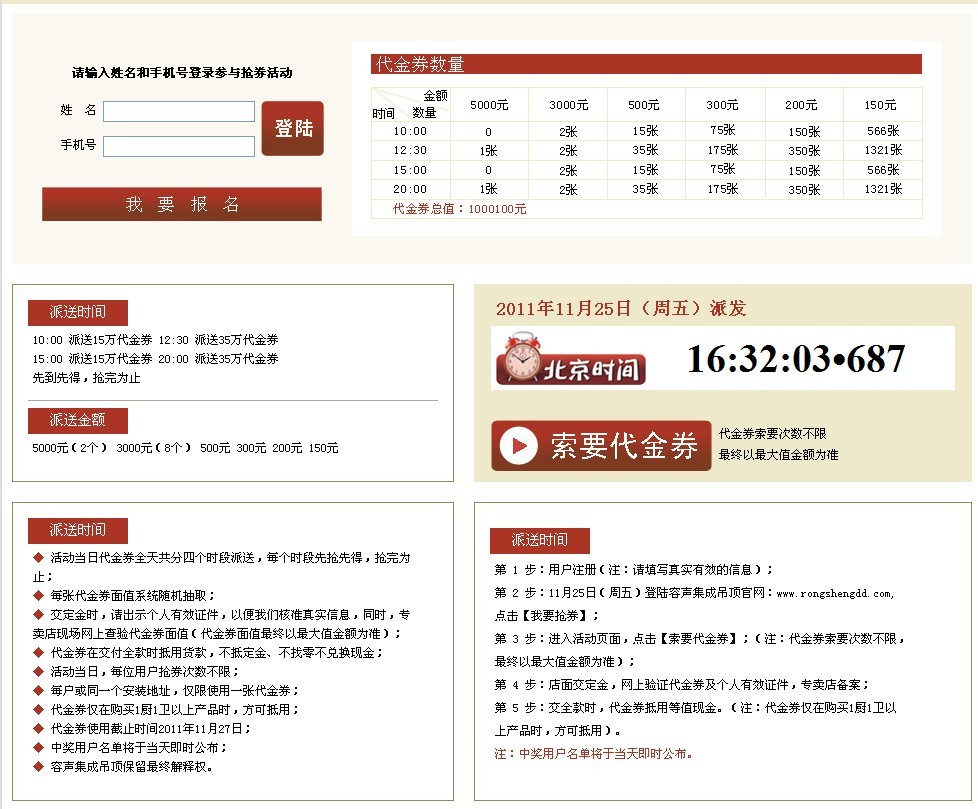
Task: Click the red note 注：中奖用户名单将于当天即时公布
Action: point(594,754)
